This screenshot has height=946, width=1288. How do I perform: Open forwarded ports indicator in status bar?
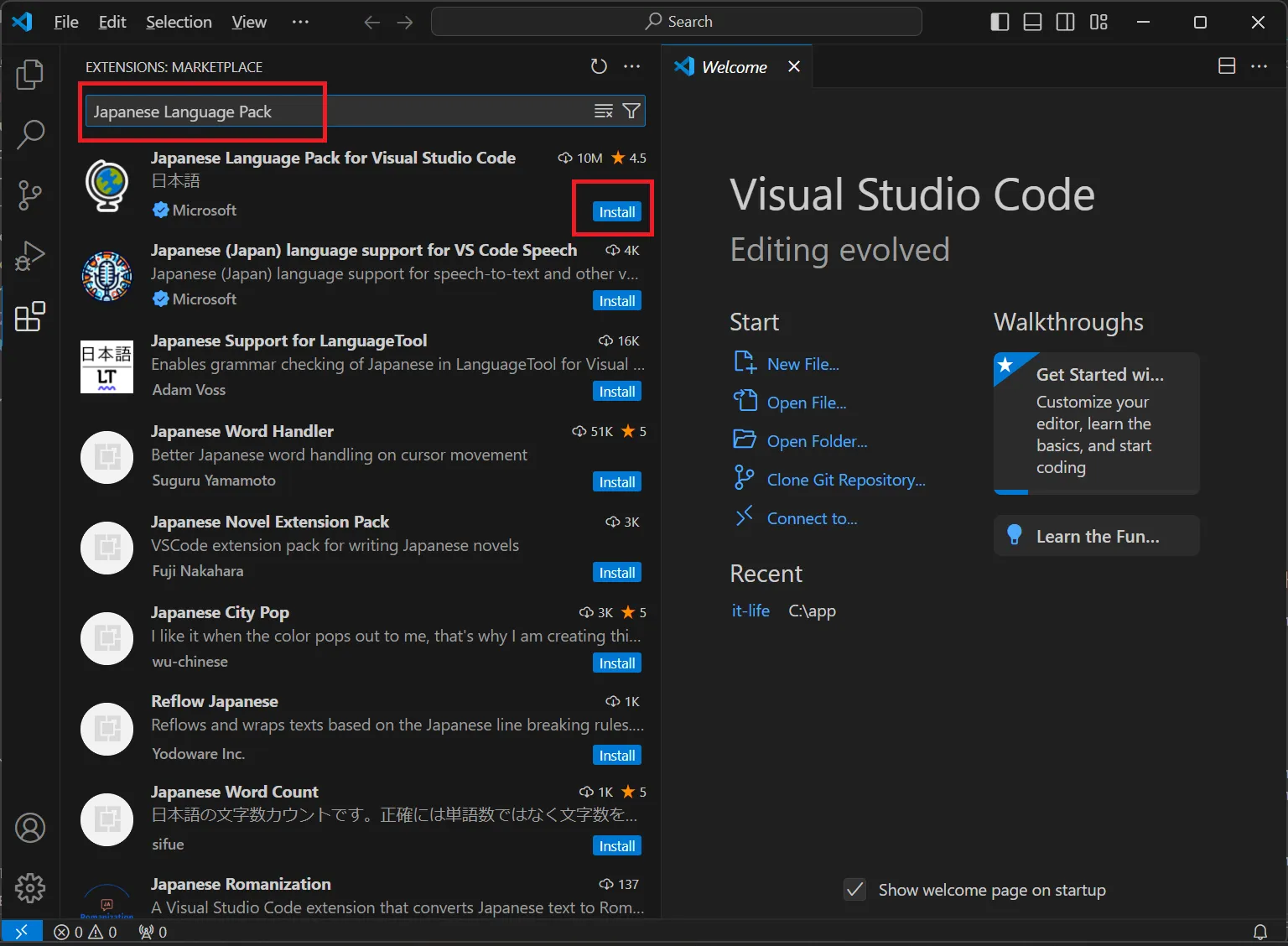pyautogui.click(x=153, y=932)
